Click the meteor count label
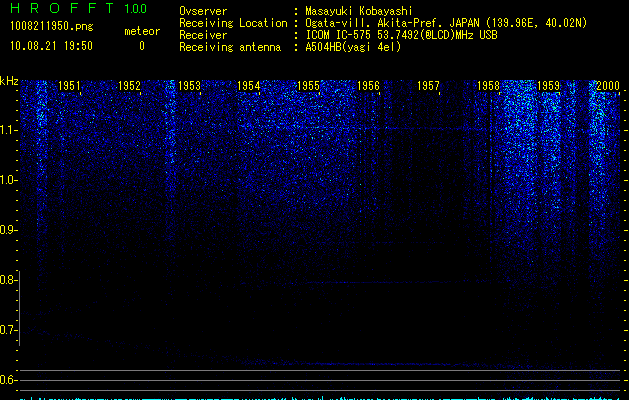 (x=142, y=31)
